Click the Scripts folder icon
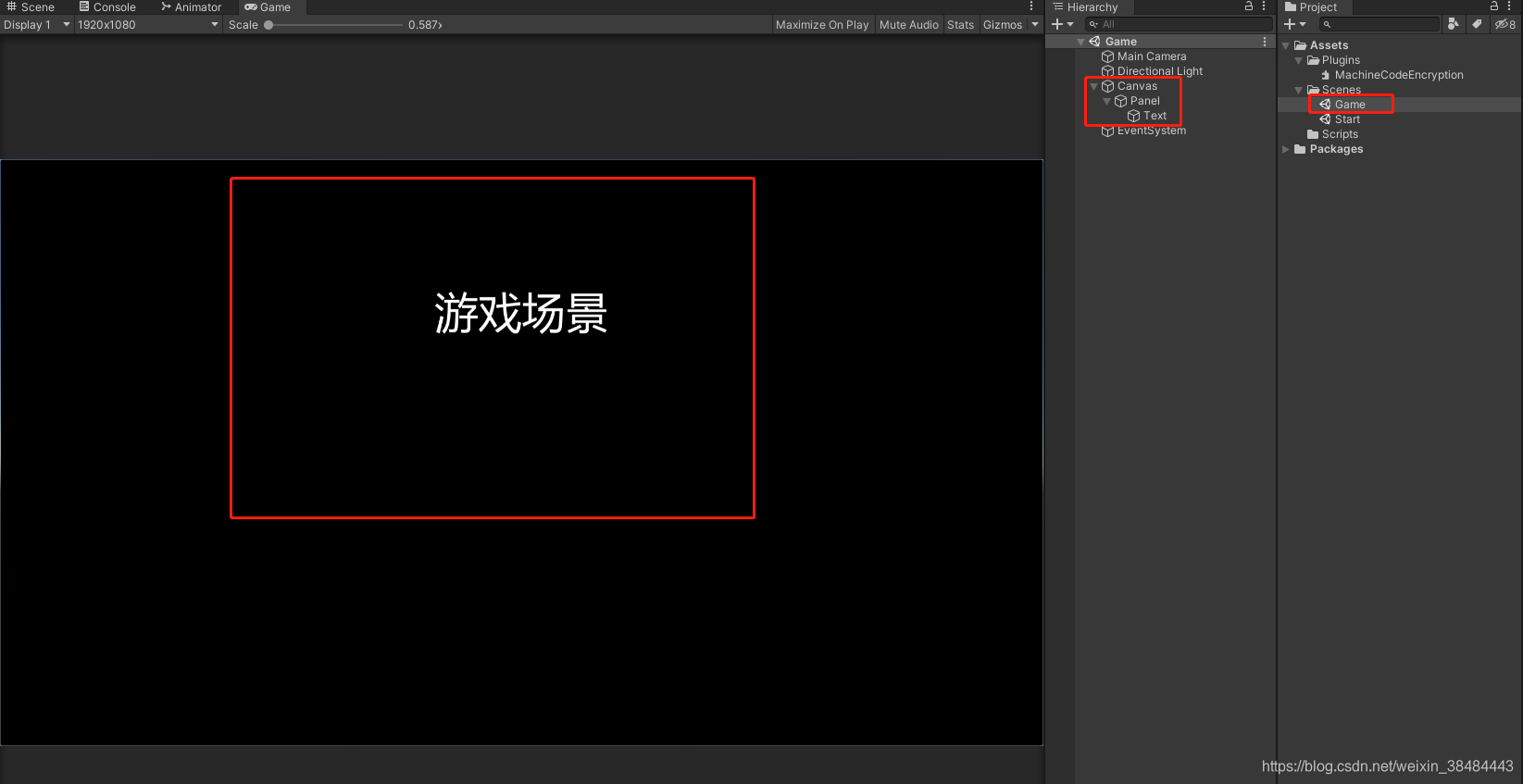Viewport: 1523px width, 784px height. [x=1313, y=134]
